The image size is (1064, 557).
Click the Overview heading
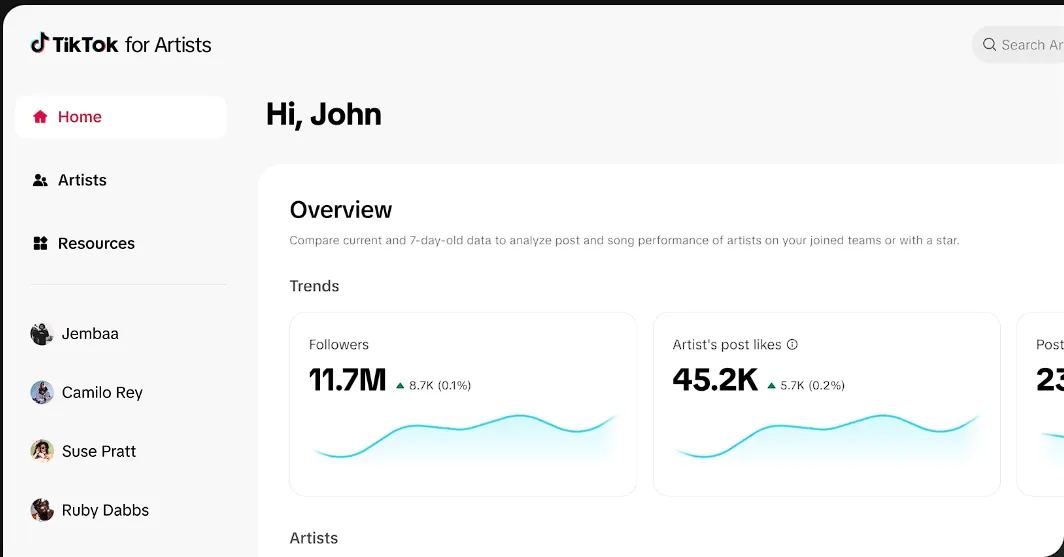point(341,210)
